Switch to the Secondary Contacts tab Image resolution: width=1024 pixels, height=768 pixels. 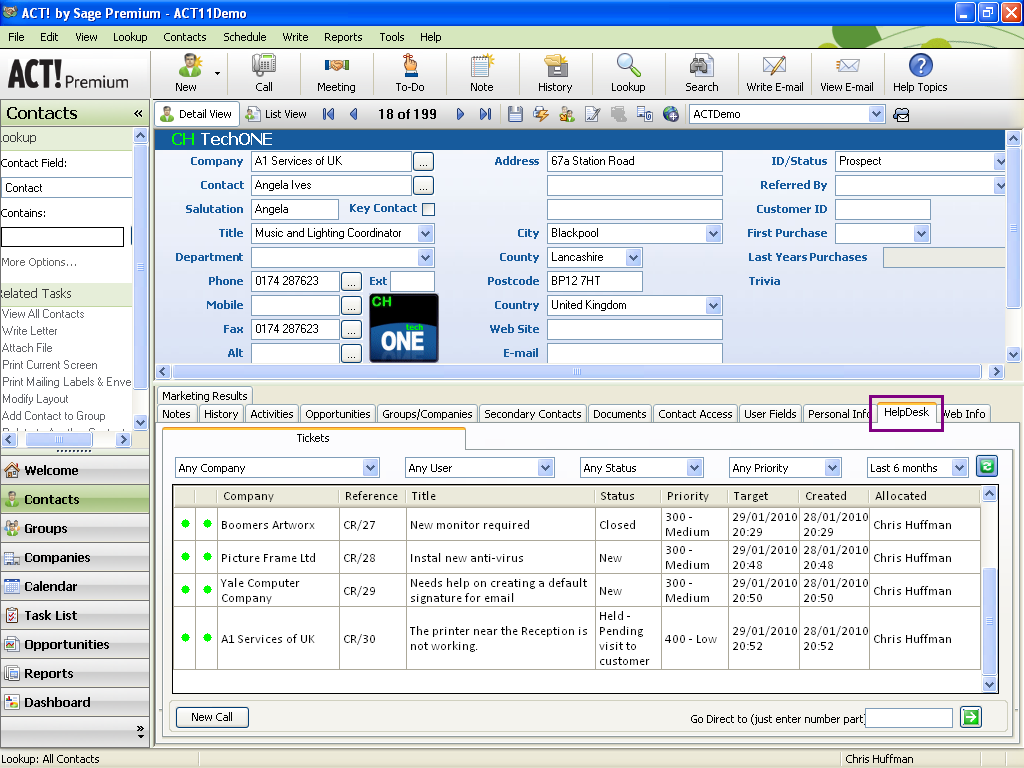point(532,414)
